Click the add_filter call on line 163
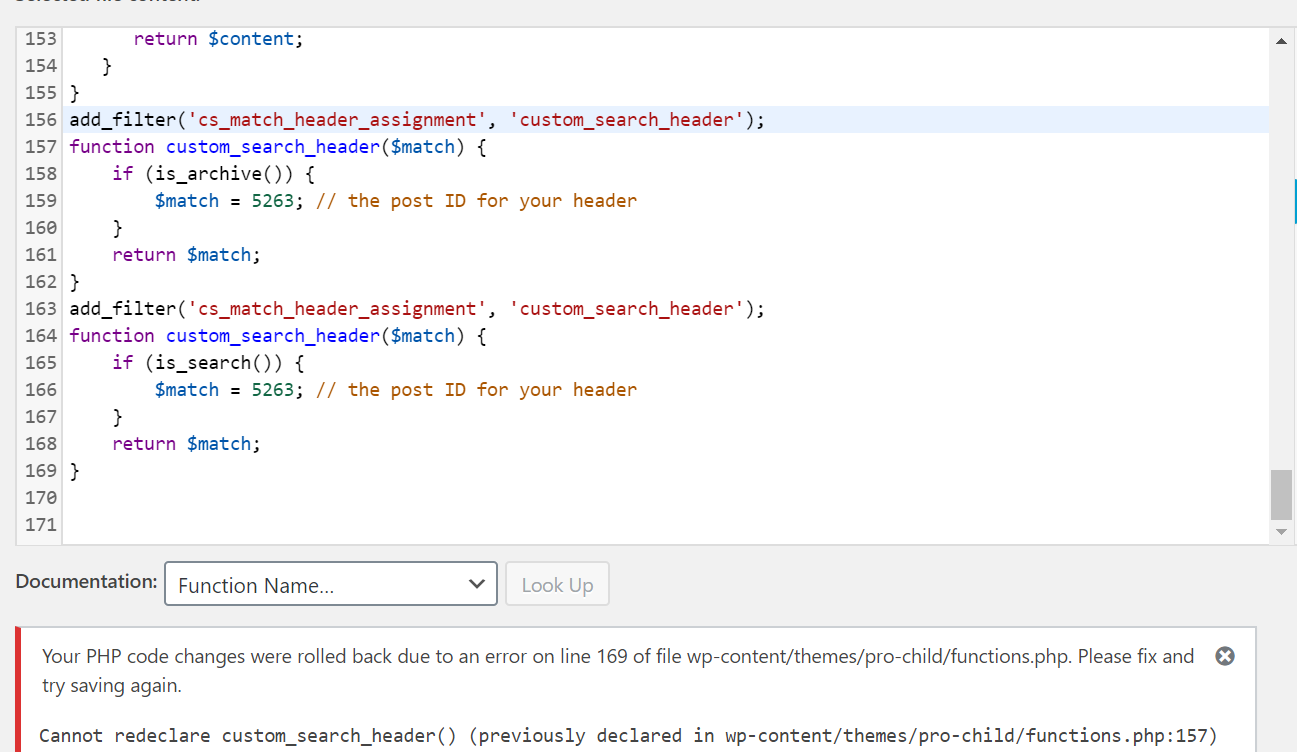 [x=416, y=309]
